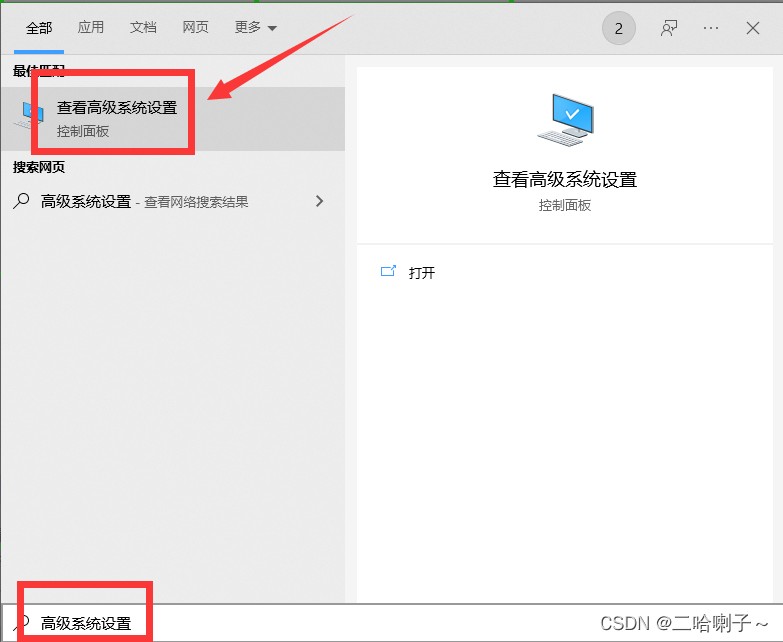
Task: Click the 控制面板 label in preview pane
Action: tap(565, 205)
